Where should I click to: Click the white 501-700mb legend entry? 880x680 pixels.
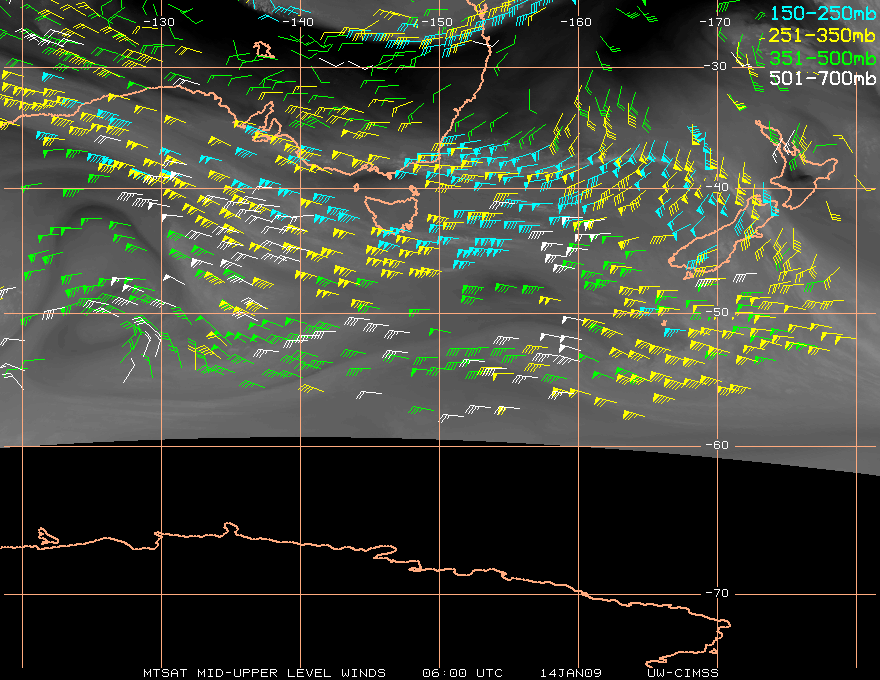822,78
